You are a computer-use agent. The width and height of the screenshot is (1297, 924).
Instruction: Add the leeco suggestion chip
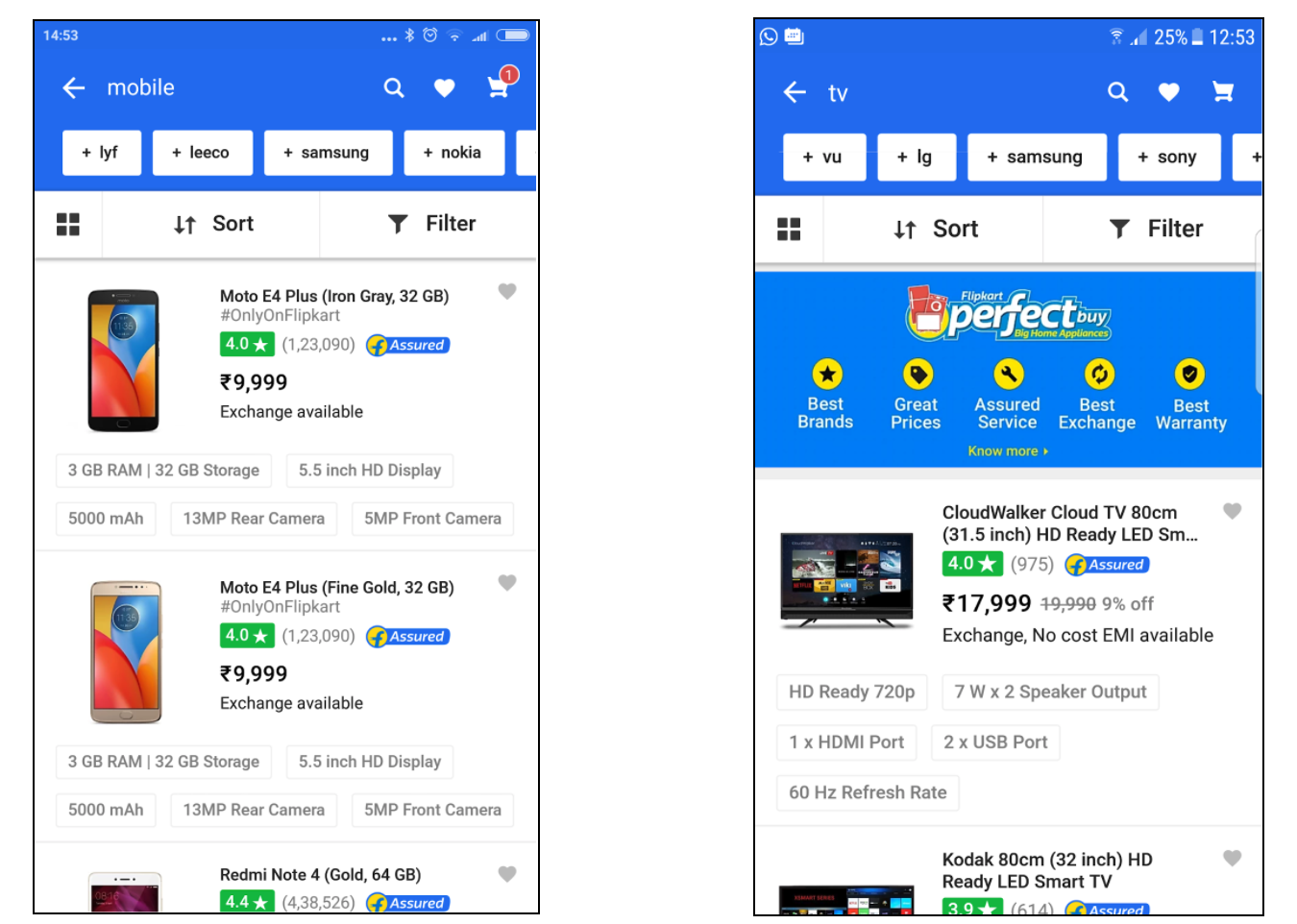[202, 153]
